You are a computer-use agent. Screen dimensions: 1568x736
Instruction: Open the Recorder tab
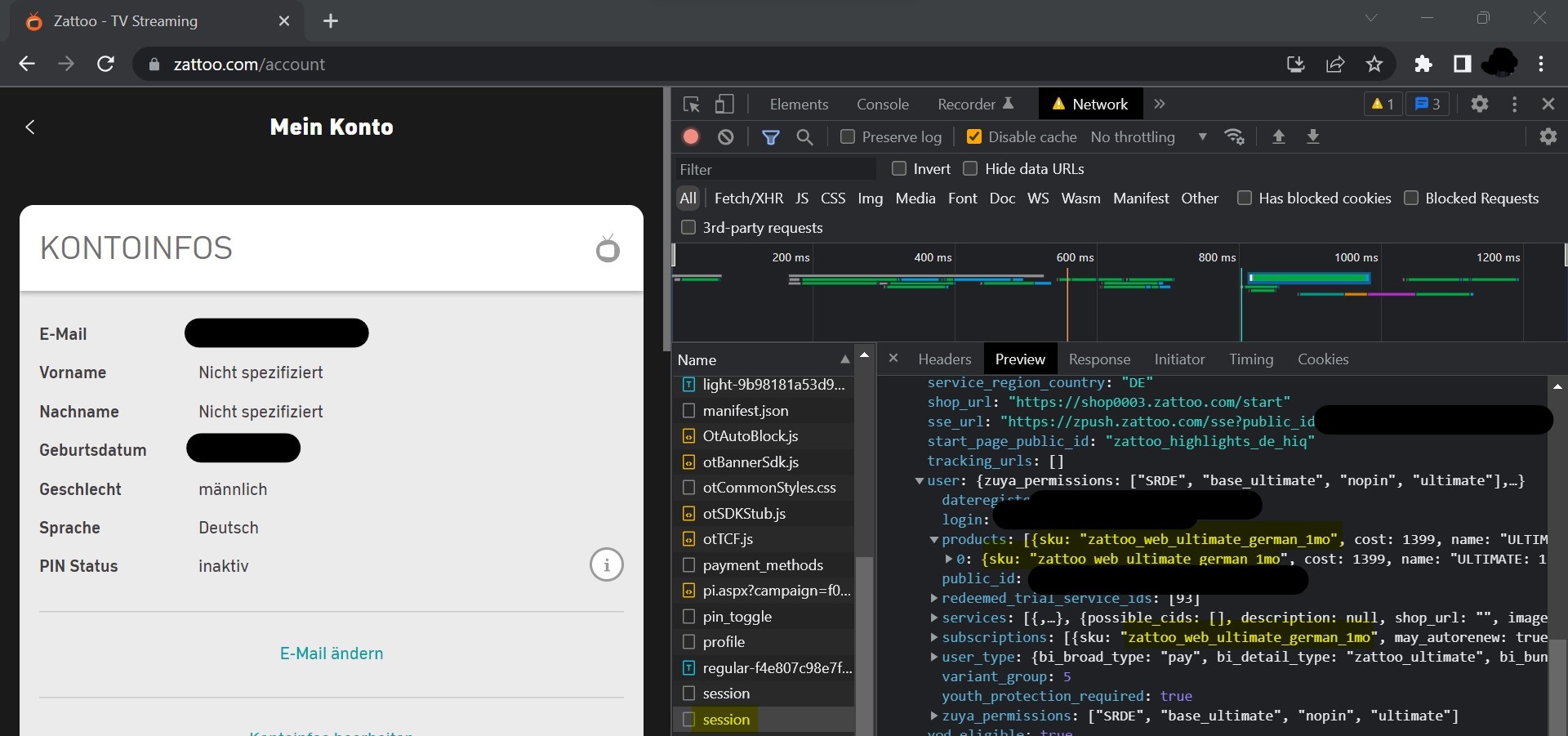coord(974,104)
